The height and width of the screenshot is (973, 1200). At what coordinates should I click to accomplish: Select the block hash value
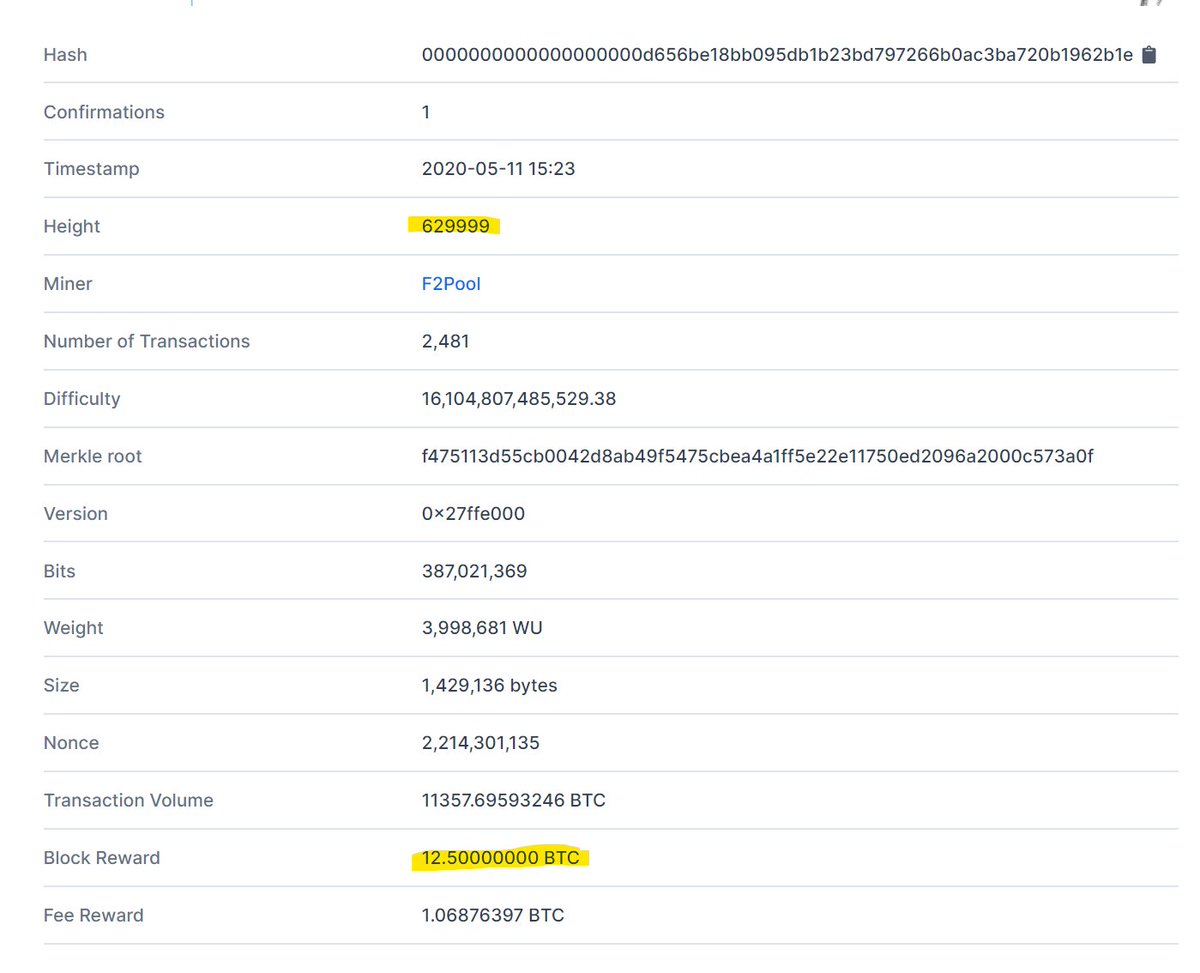tap(778, 55)
